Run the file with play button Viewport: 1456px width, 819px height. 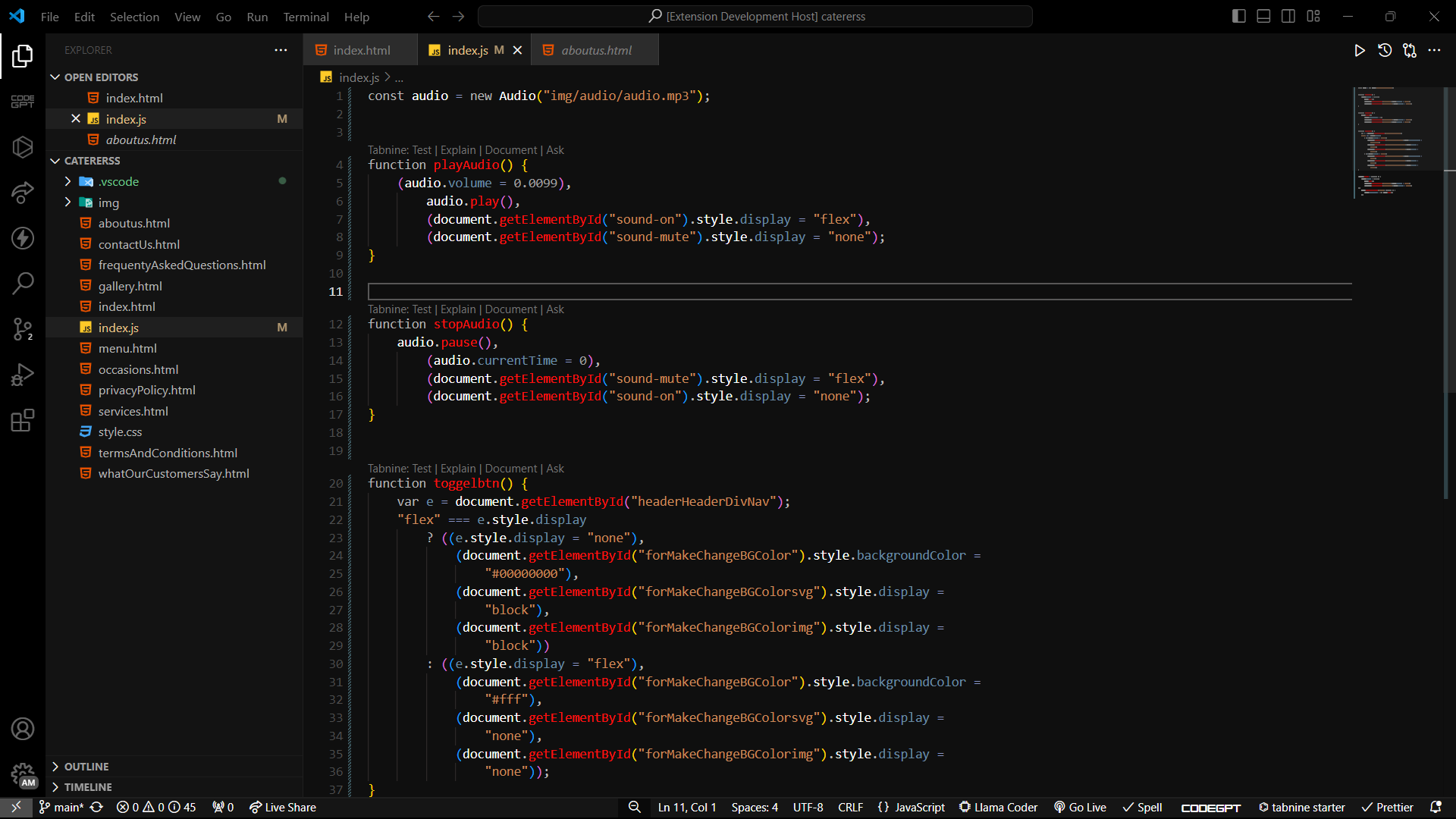1360,50
